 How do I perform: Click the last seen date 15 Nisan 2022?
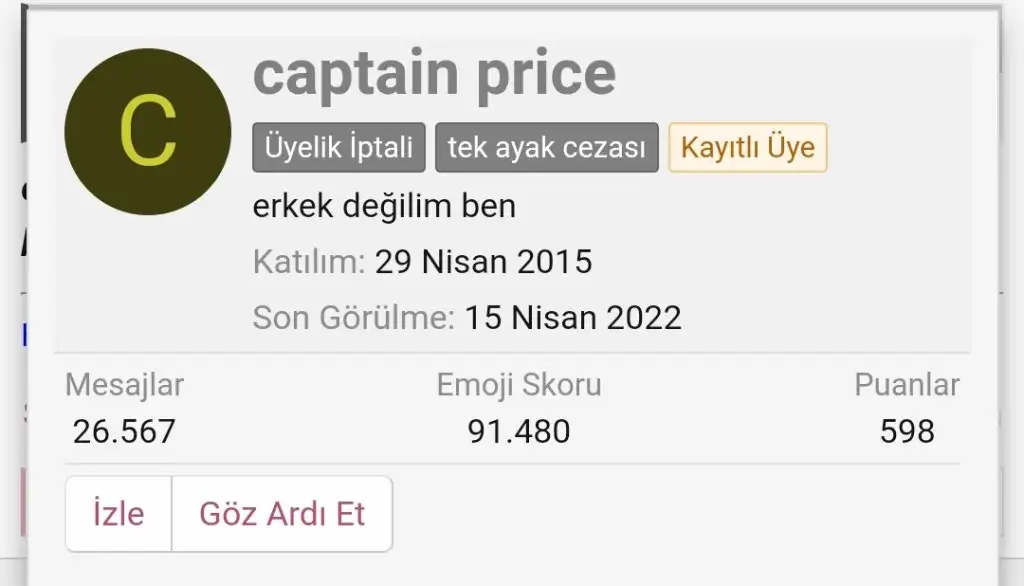point(573,318)
